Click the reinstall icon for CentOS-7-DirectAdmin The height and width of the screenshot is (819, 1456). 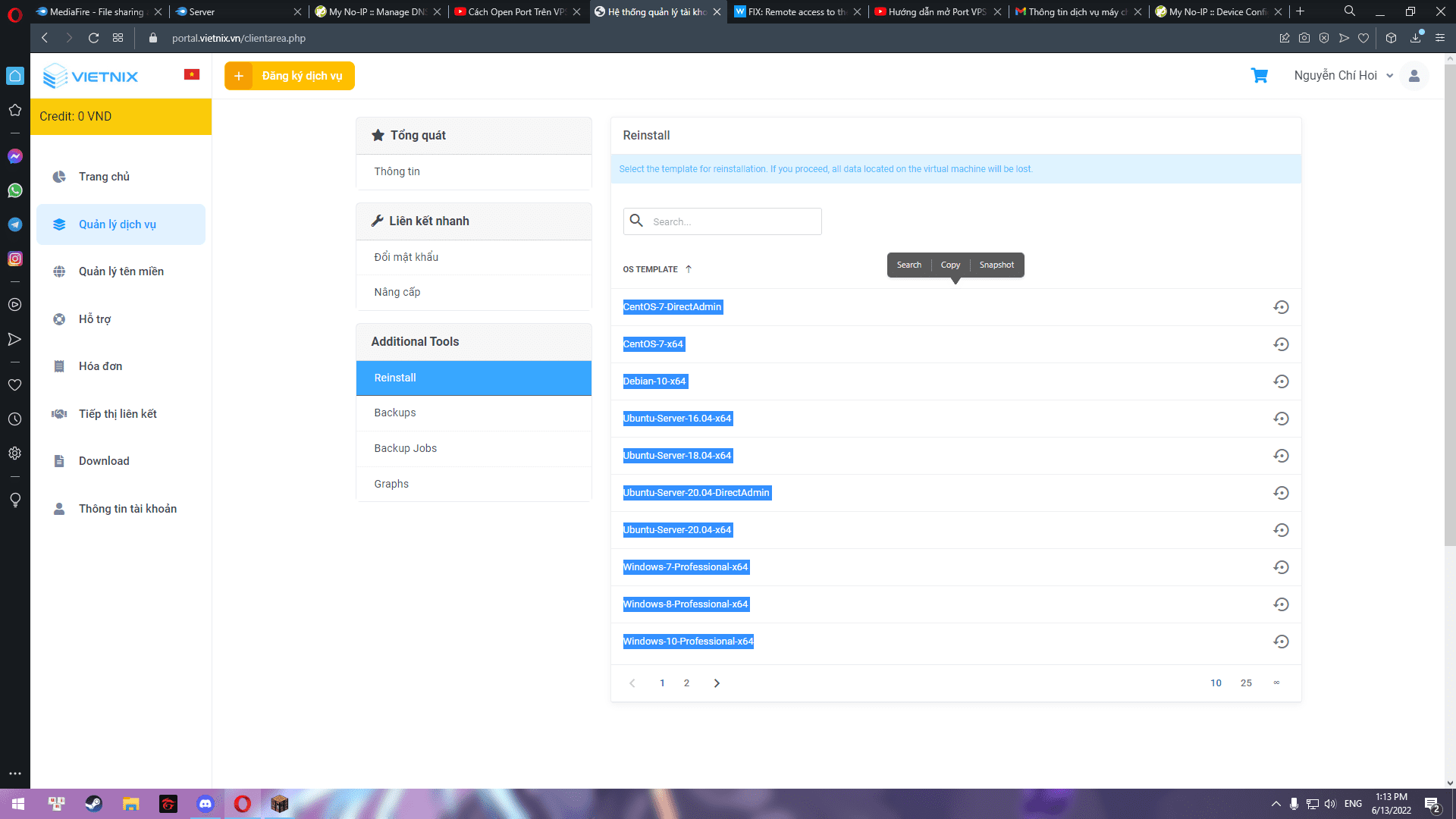click(1281, 307)
